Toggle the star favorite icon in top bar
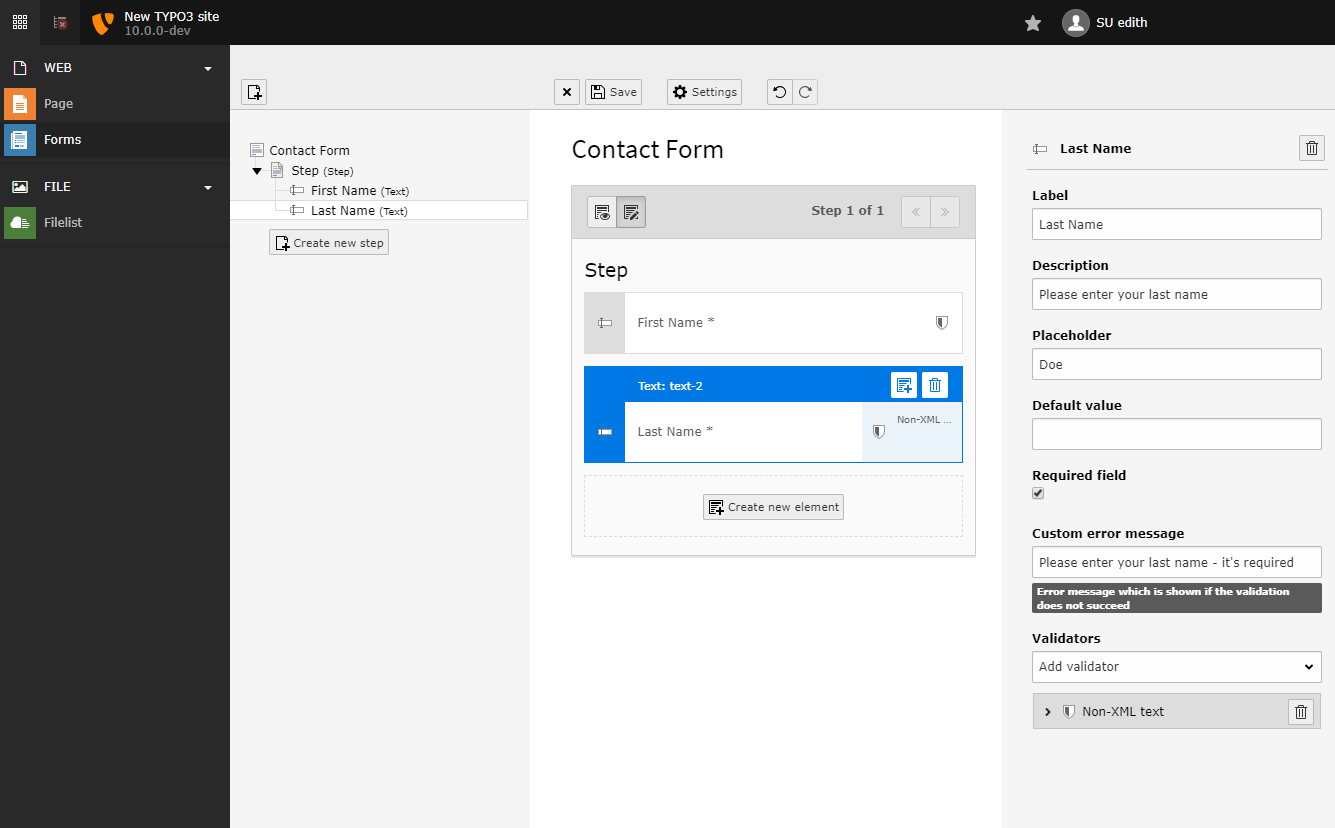The width and height of the screenshot is (1335, 828). (x=1032, y=22)
